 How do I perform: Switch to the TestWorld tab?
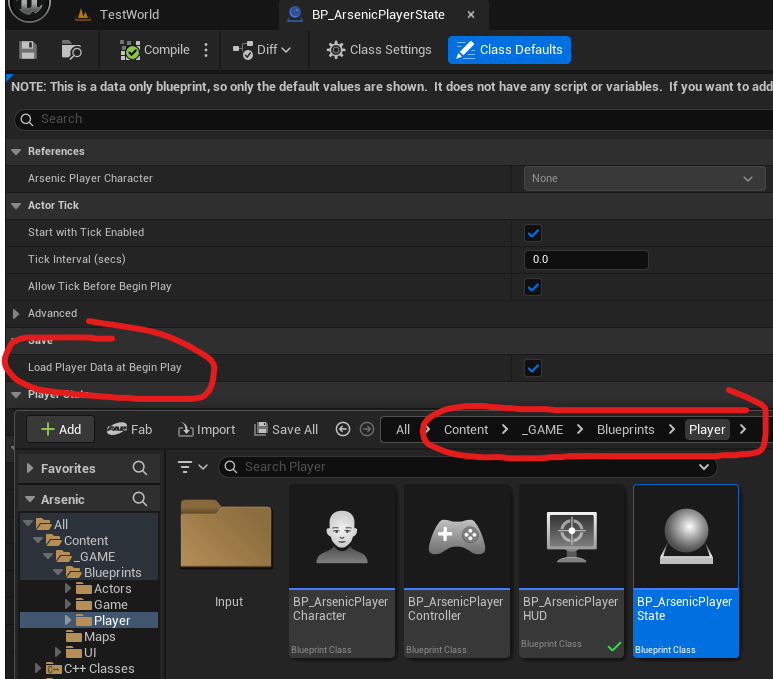pos(117,14)
